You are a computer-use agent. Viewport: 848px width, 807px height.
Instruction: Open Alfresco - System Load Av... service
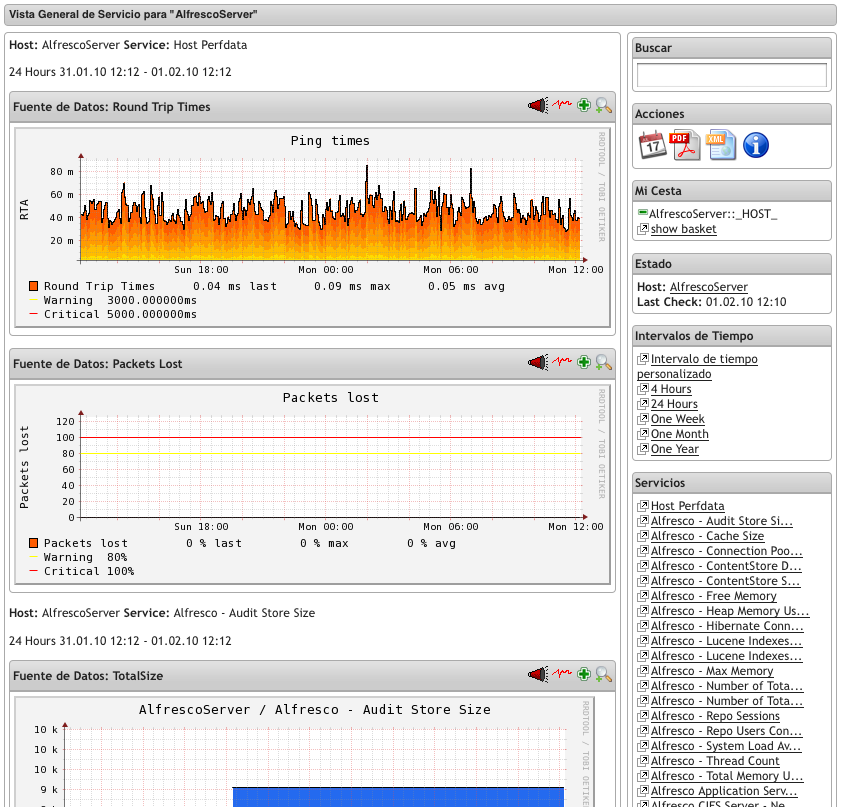coord(726,746)
